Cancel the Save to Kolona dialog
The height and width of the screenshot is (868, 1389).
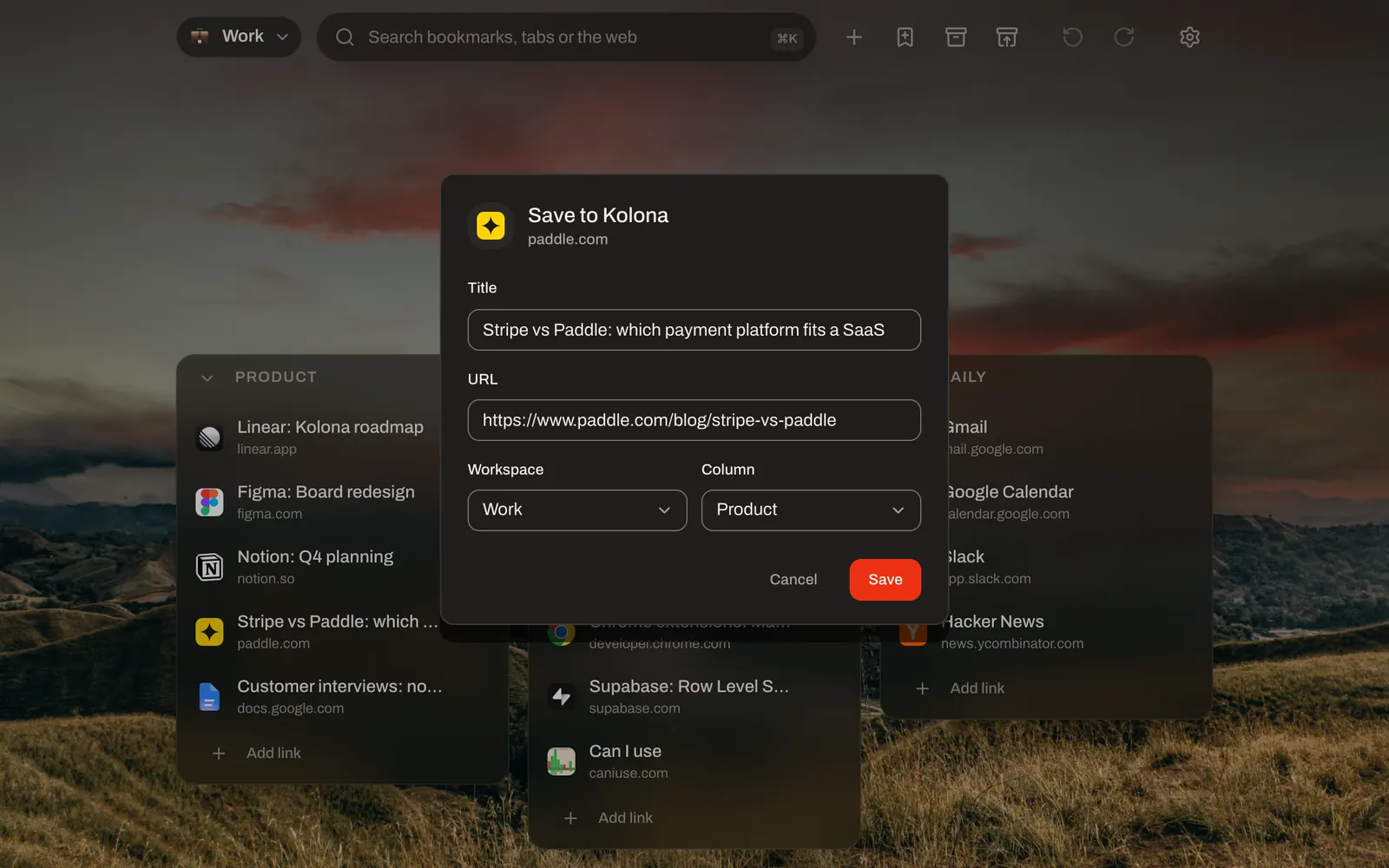pyautogui.click(x=793, y=580)
